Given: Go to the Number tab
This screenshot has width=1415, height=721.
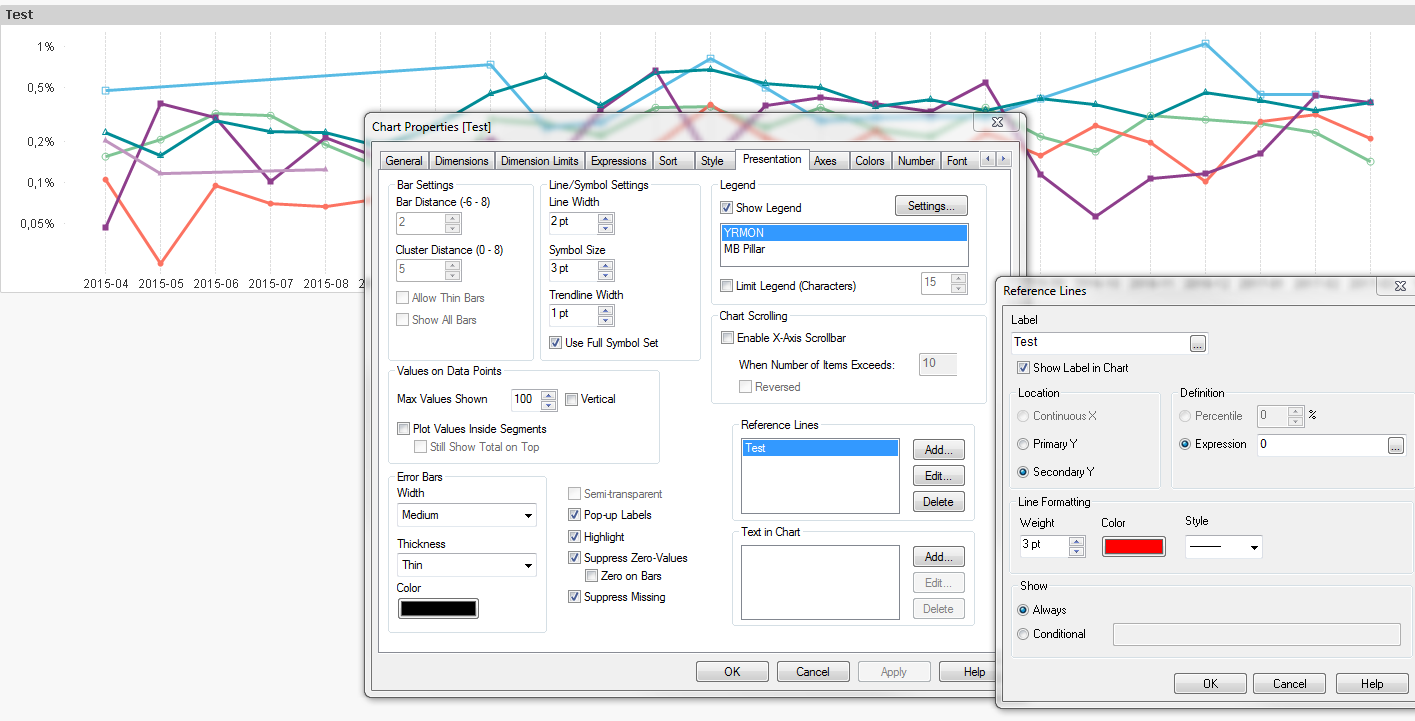Looking at the screenshot, I should (916, 161).
